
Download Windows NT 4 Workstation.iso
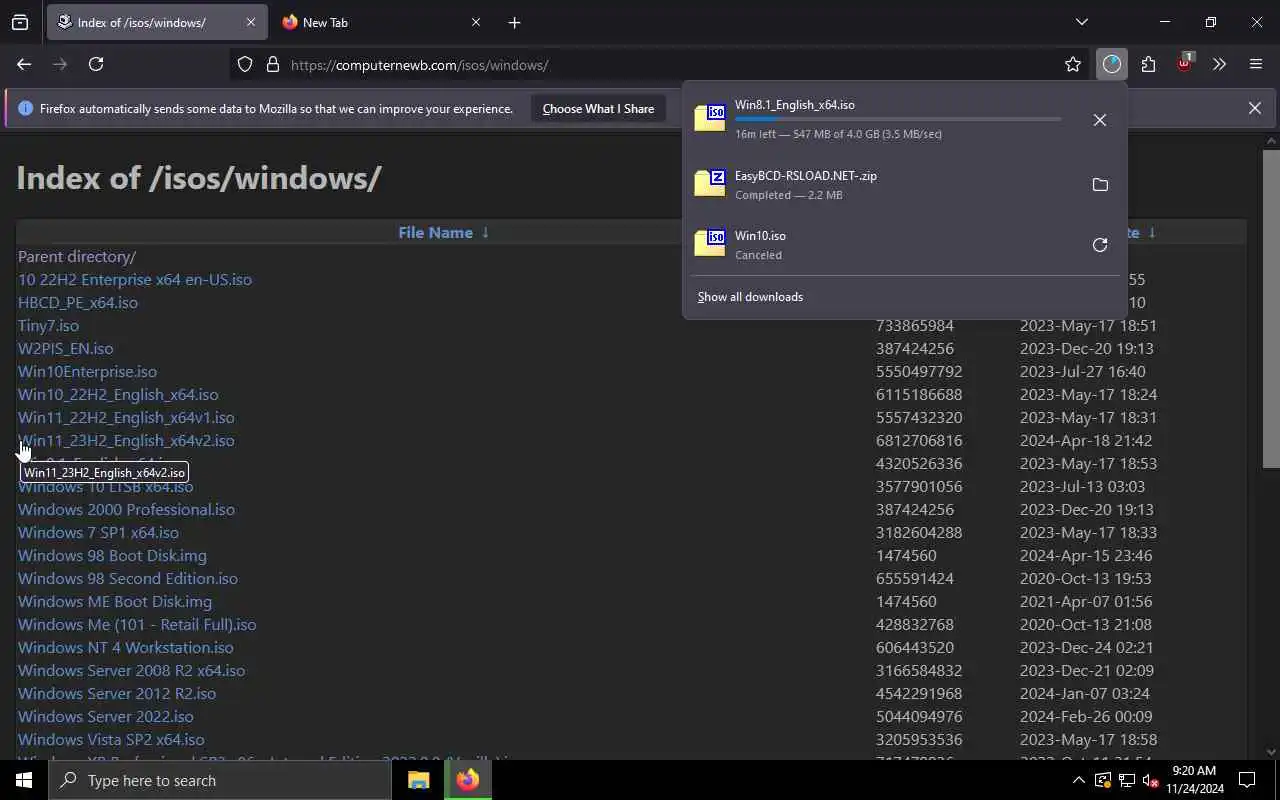coord(126,648)
